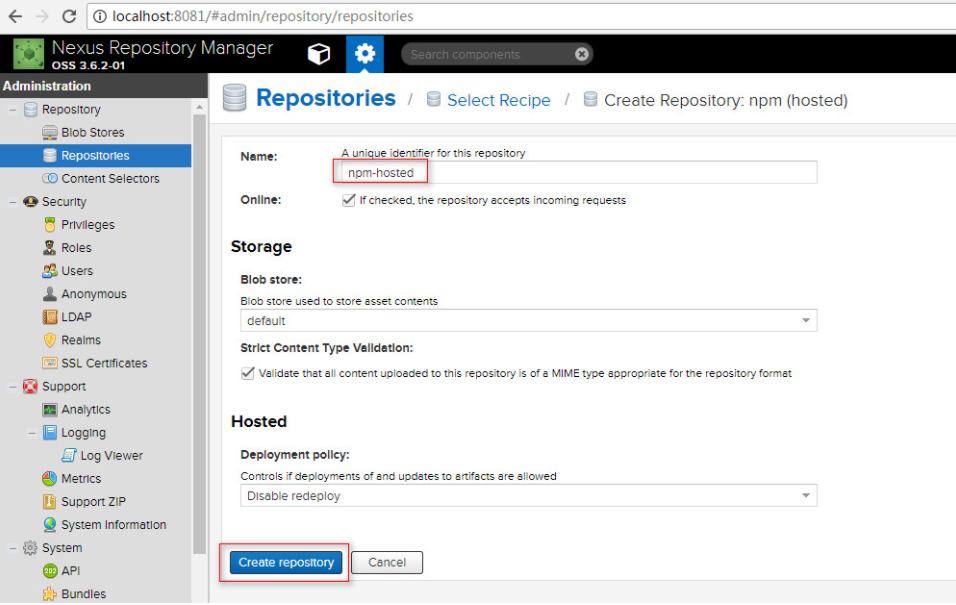Open the Browse cube icon in header
This screenshot has width=956, height=605.
[319, 54]
